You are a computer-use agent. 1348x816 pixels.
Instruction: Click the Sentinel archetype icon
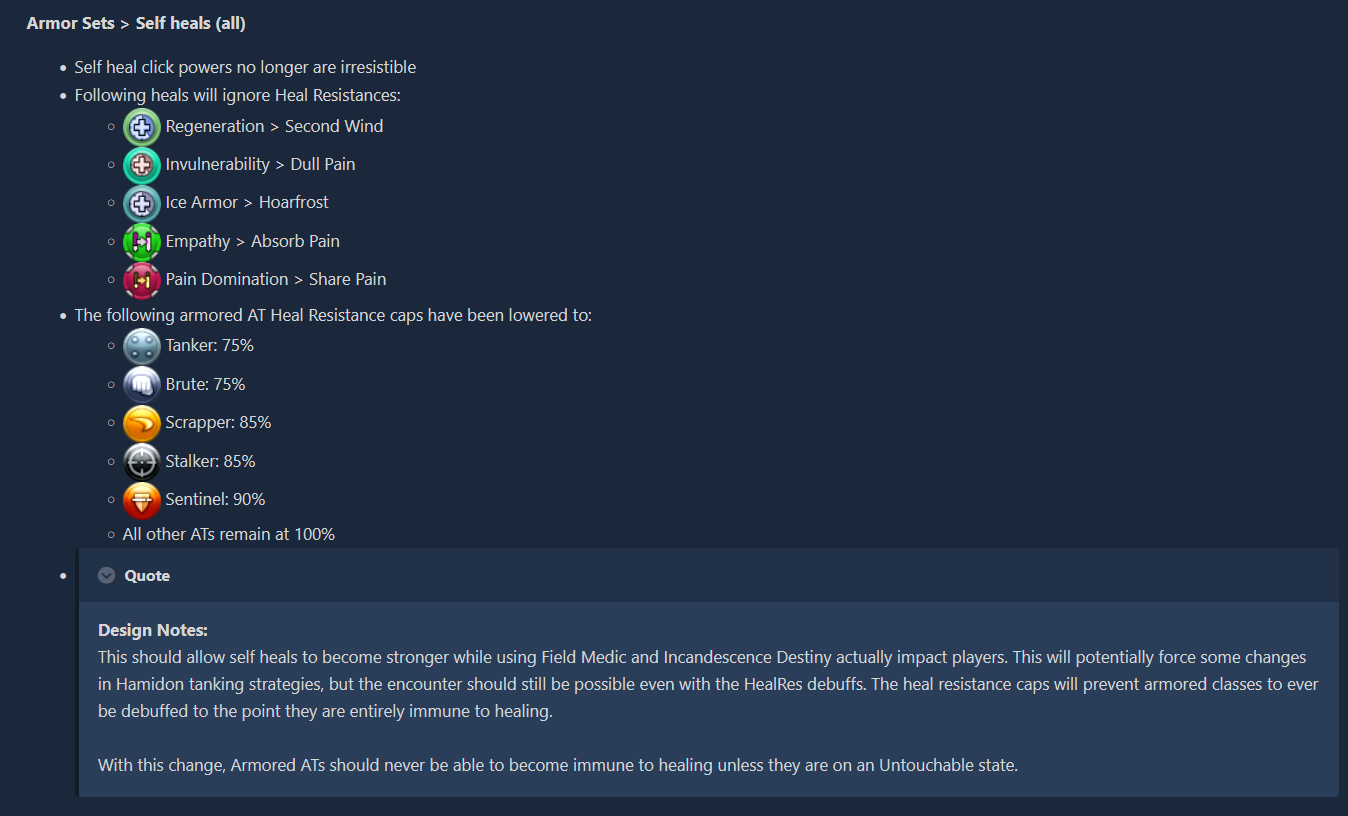(142, 500)
